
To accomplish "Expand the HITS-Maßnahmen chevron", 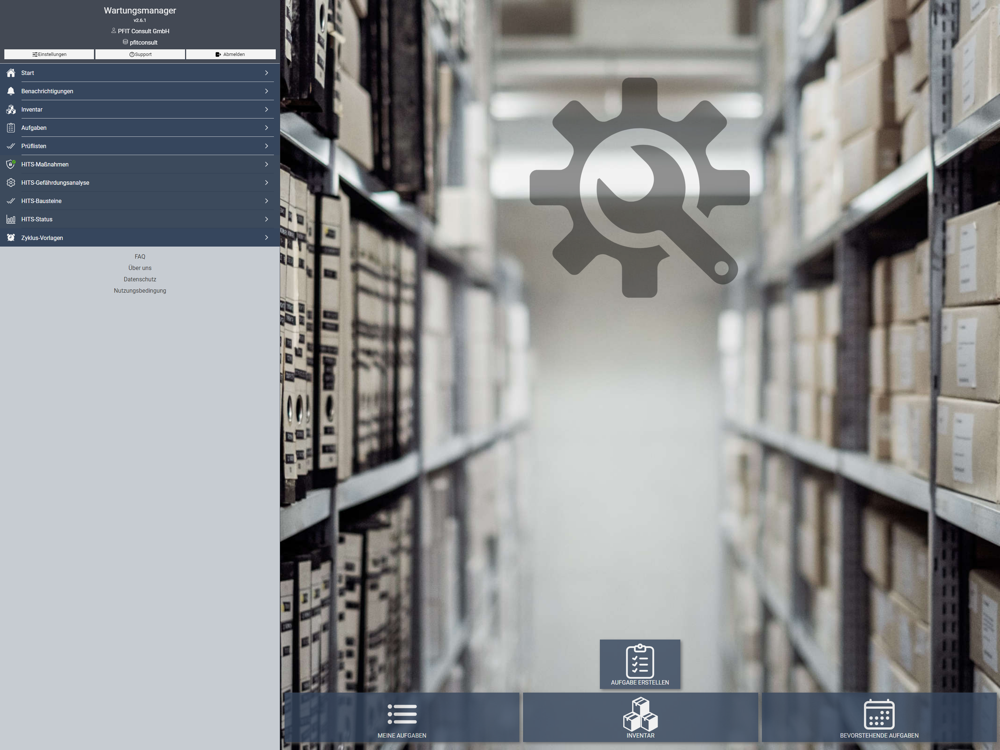I will click(267, 165).
